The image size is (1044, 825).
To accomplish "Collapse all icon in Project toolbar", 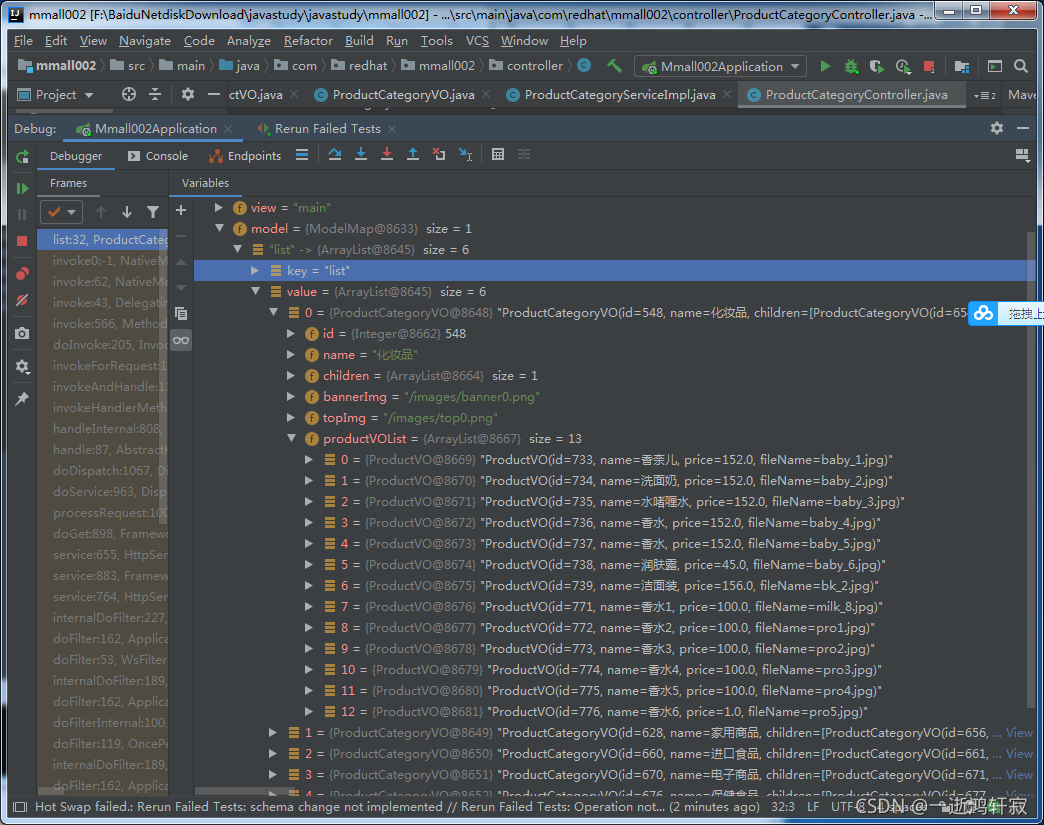I will coord(154,95).
